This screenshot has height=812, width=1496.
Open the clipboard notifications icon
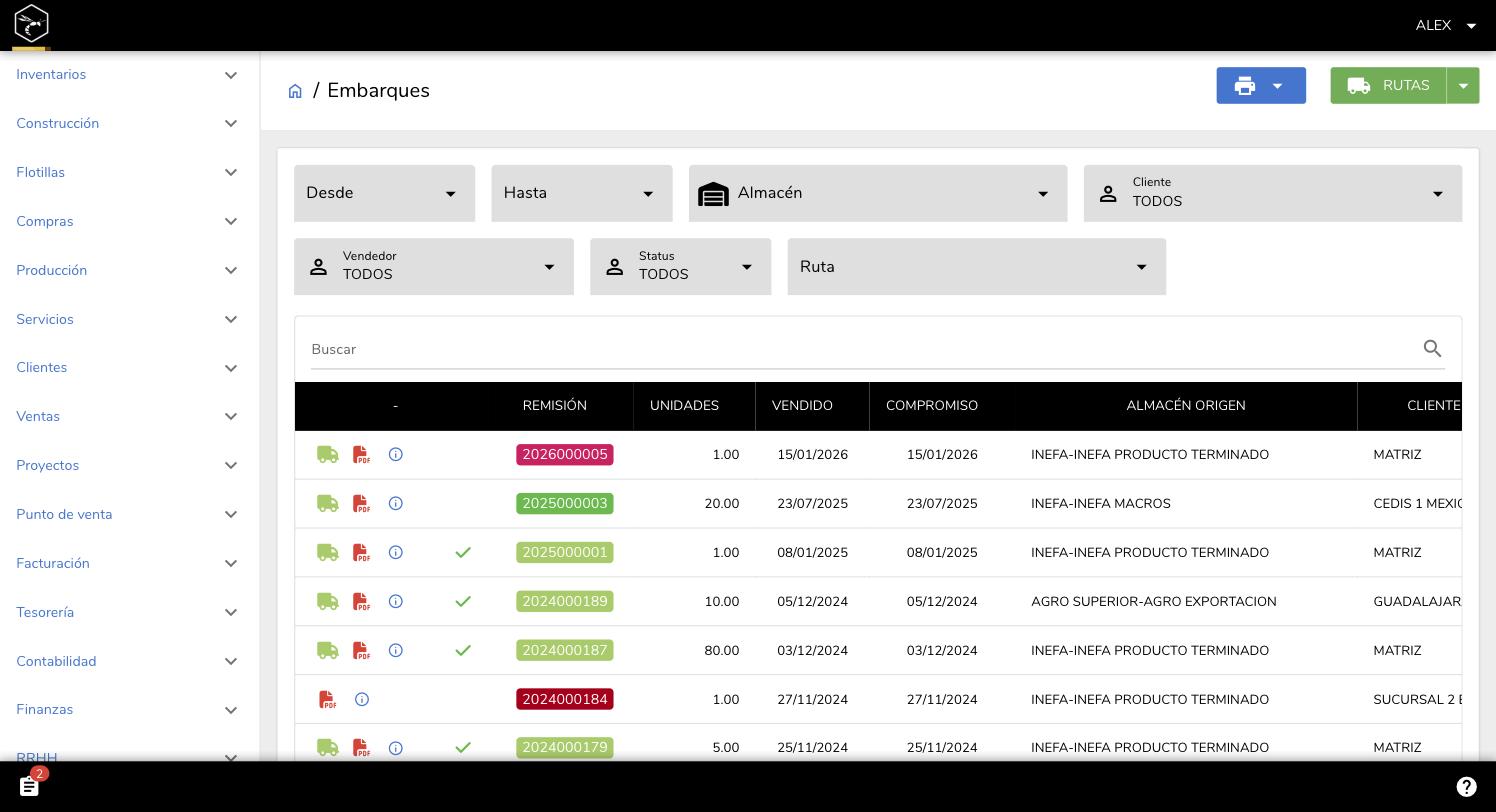(30, 787)
